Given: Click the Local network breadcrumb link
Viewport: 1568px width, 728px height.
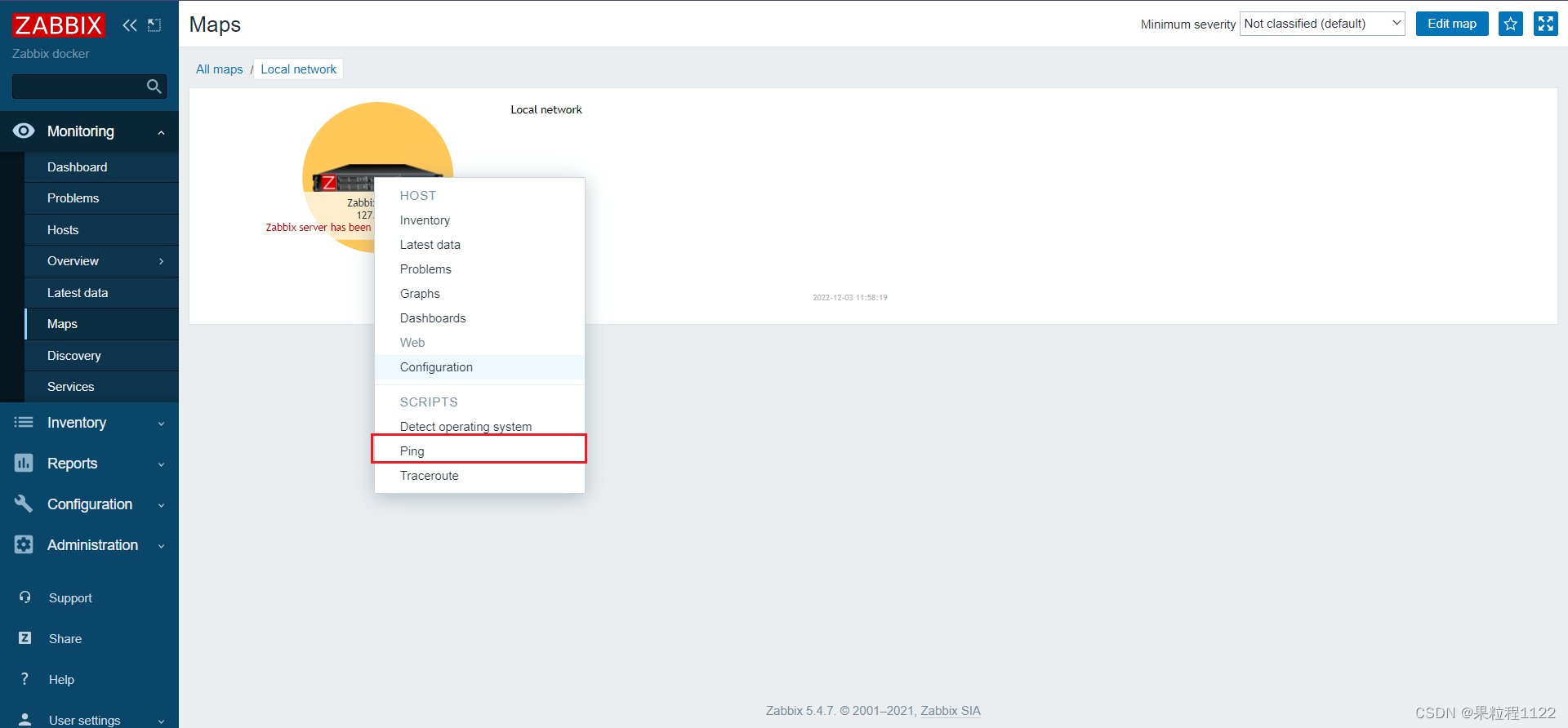Looking at the screenshot, I should pos(298,69).
